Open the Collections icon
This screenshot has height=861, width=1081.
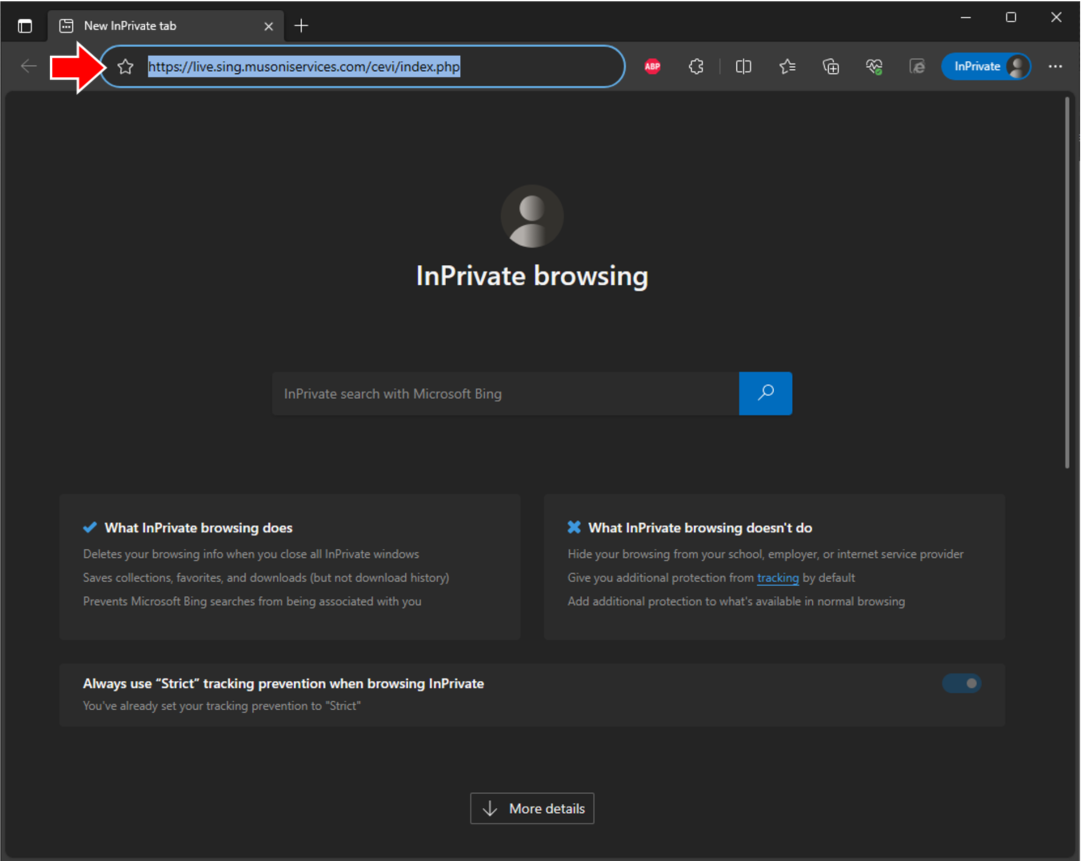831,67
